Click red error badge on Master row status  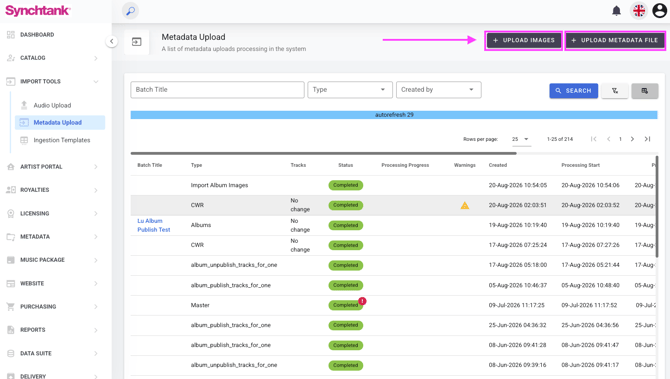pyautogui.click(x=362, y=301)
